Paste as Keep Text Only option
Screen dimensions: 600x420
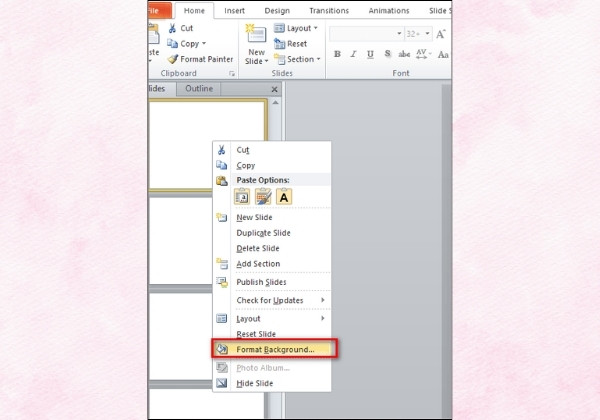(284, 197)
